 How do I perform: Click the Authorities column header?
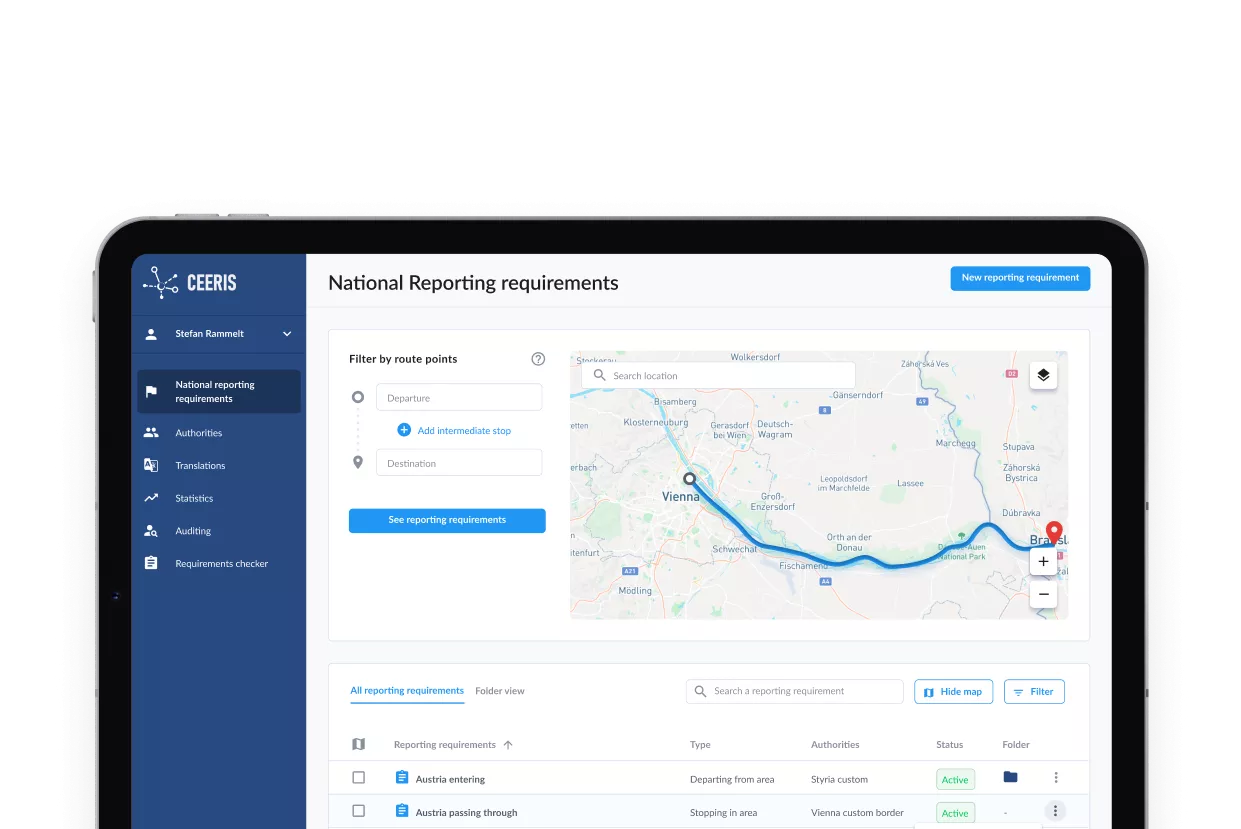click(835, 745)
